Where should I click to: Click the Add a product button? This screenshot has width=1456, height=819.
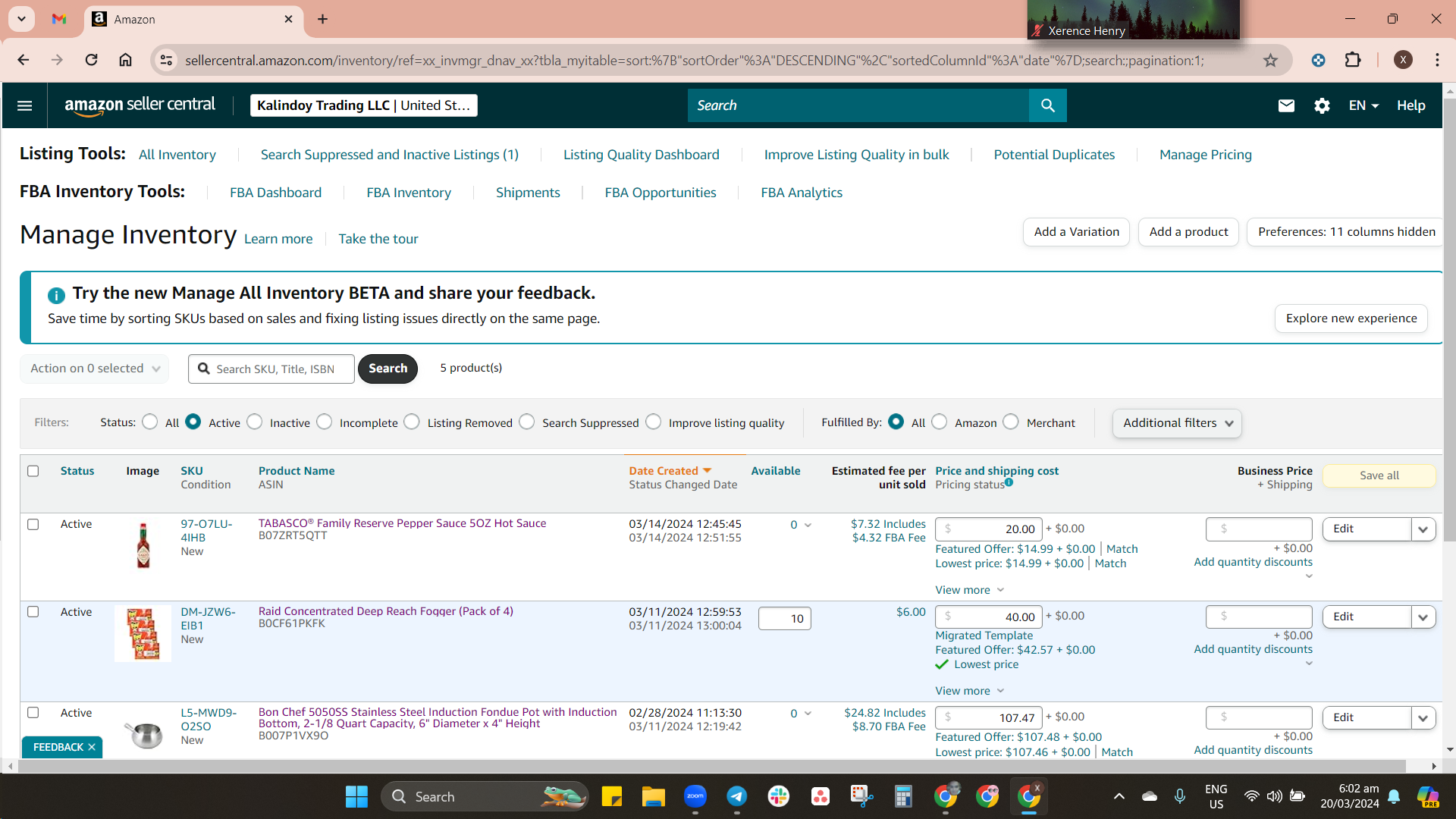1188,232
